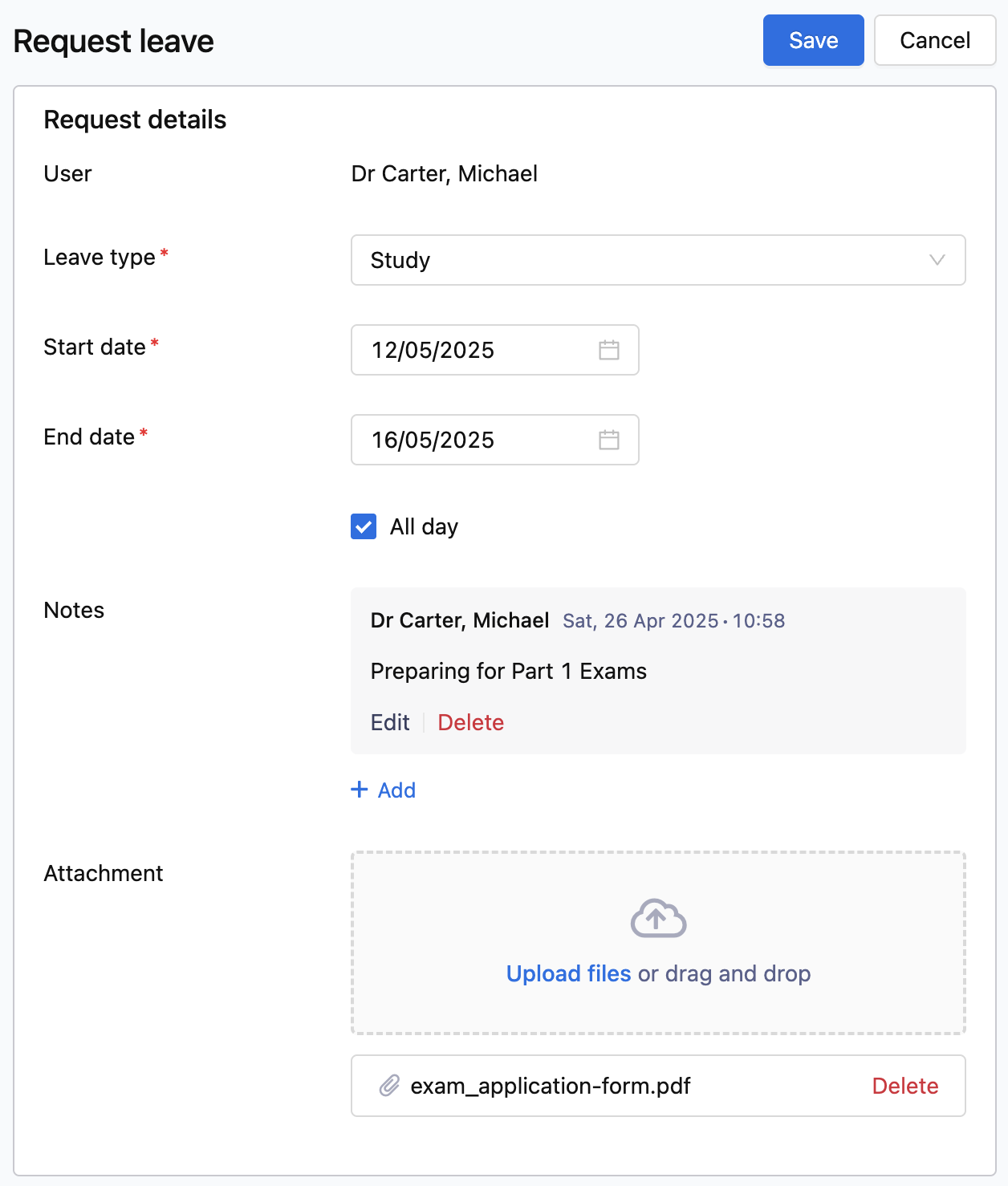Uncheck the All day checkbox
The image size is (1008, 1186).
(364, 526)
